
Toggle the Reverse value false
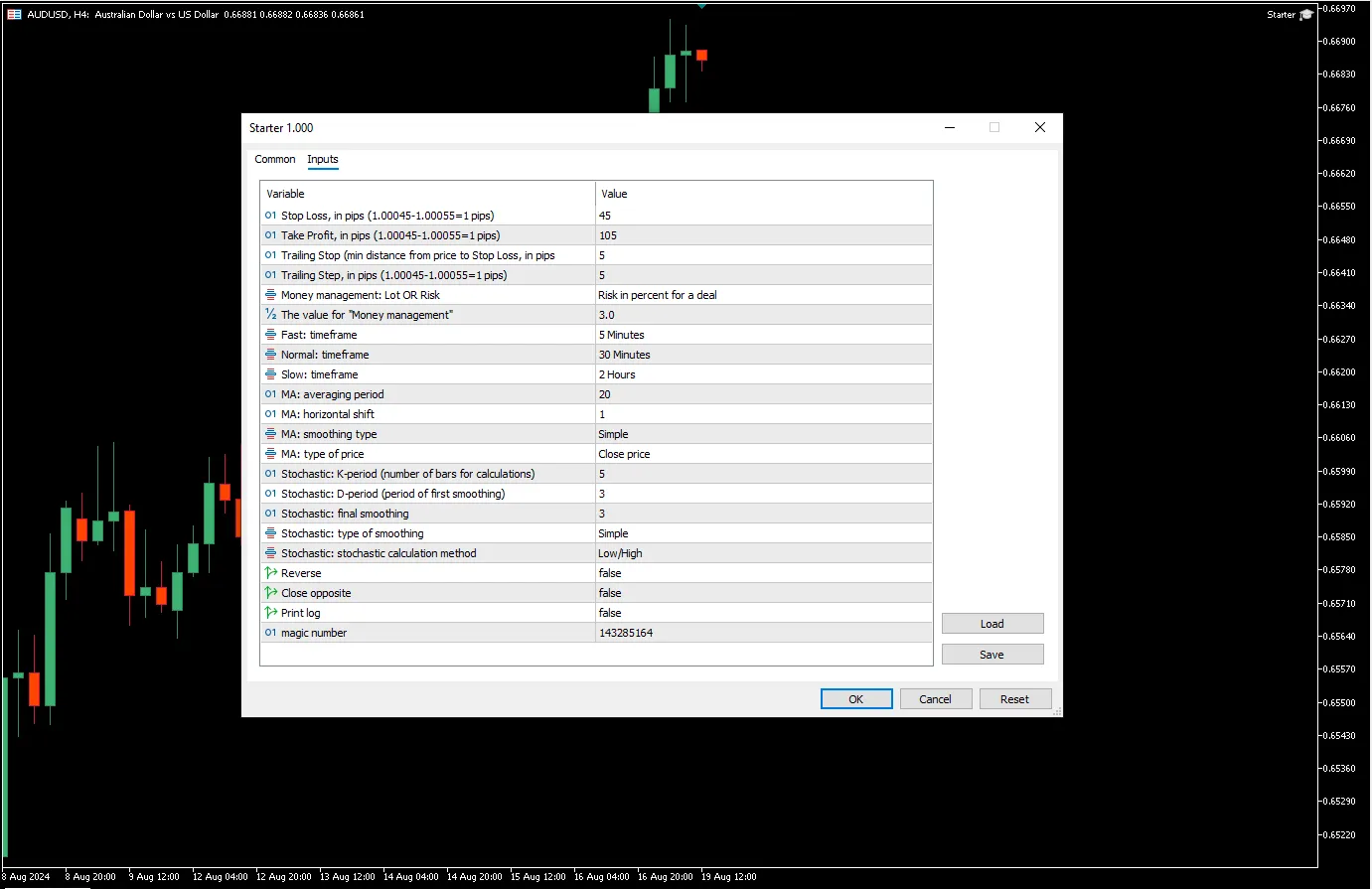[x=610, y=573]
